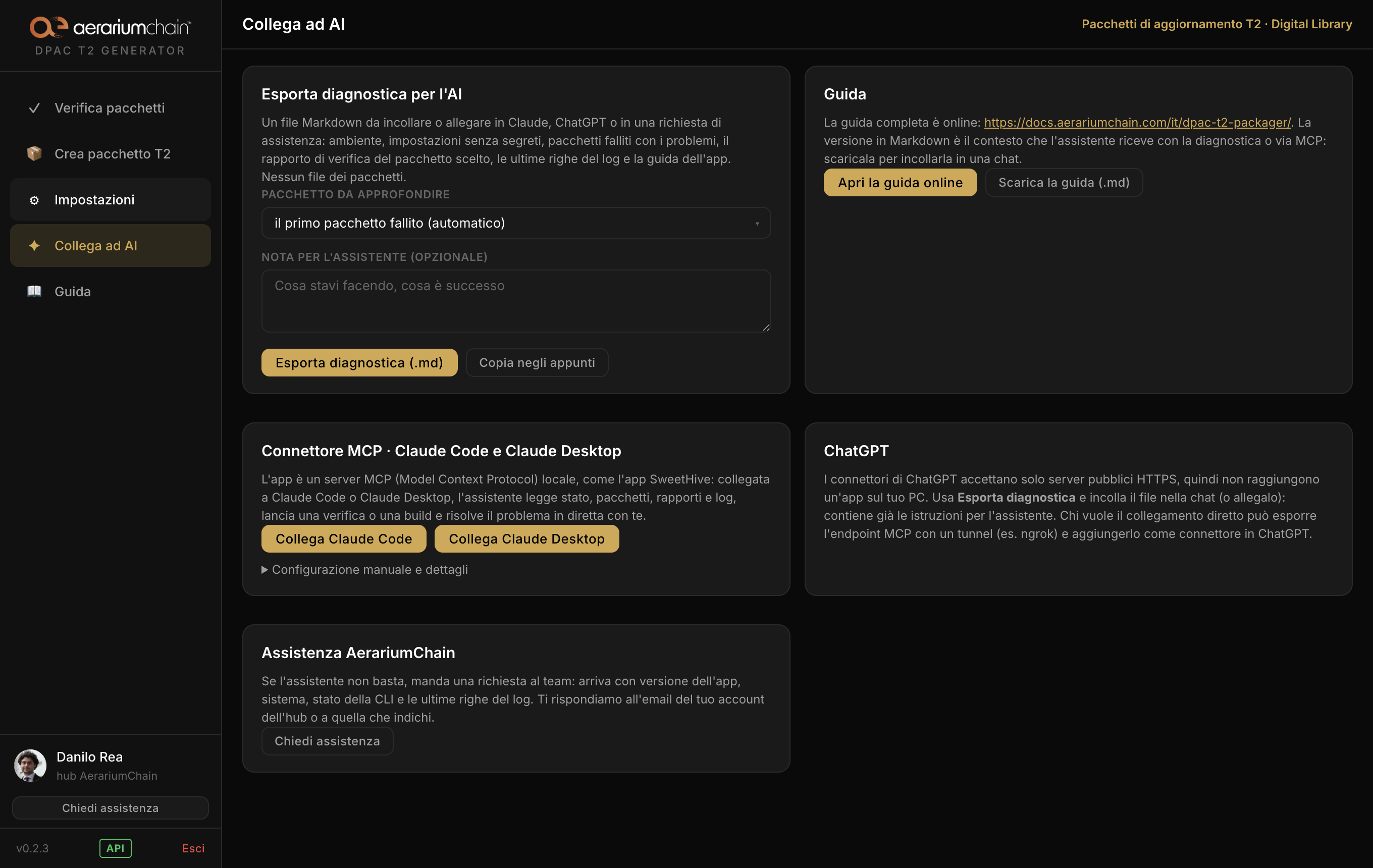
Task: Click the open book icon beside Guida
Action: tap(34, 291)
